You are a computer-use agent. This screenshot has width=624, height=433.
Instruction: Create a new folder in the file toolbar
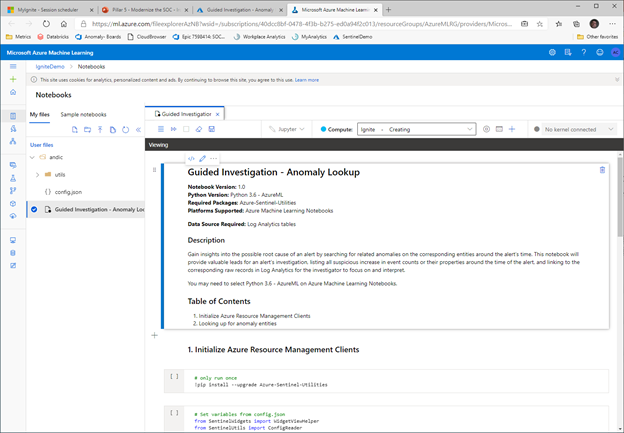point(87,130)
